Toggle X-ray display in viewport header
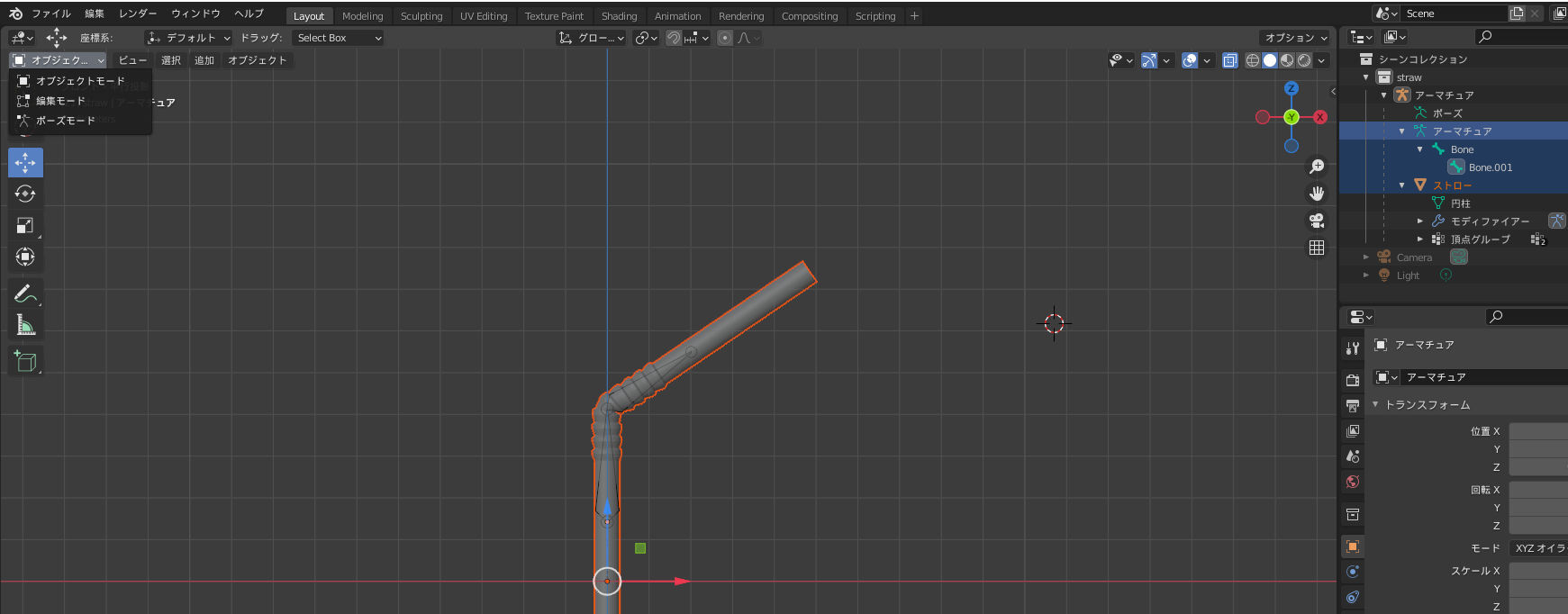 1230,60
